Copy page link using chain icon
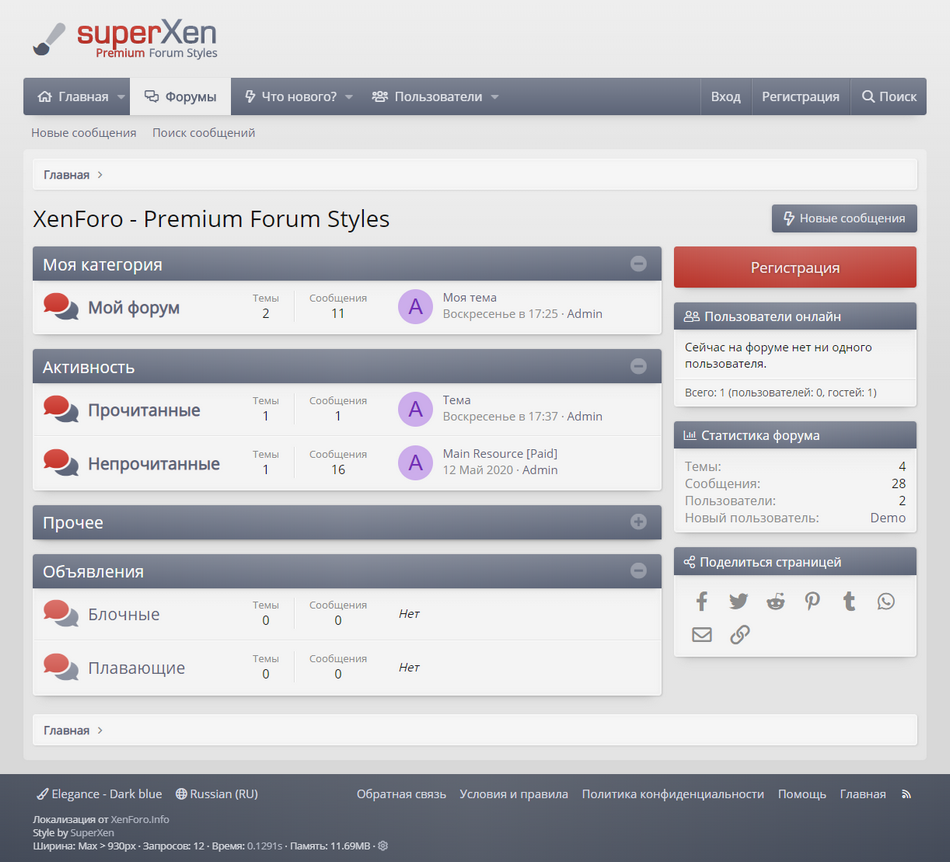Viewport: 950px width, 862px height. coord(739,634)
